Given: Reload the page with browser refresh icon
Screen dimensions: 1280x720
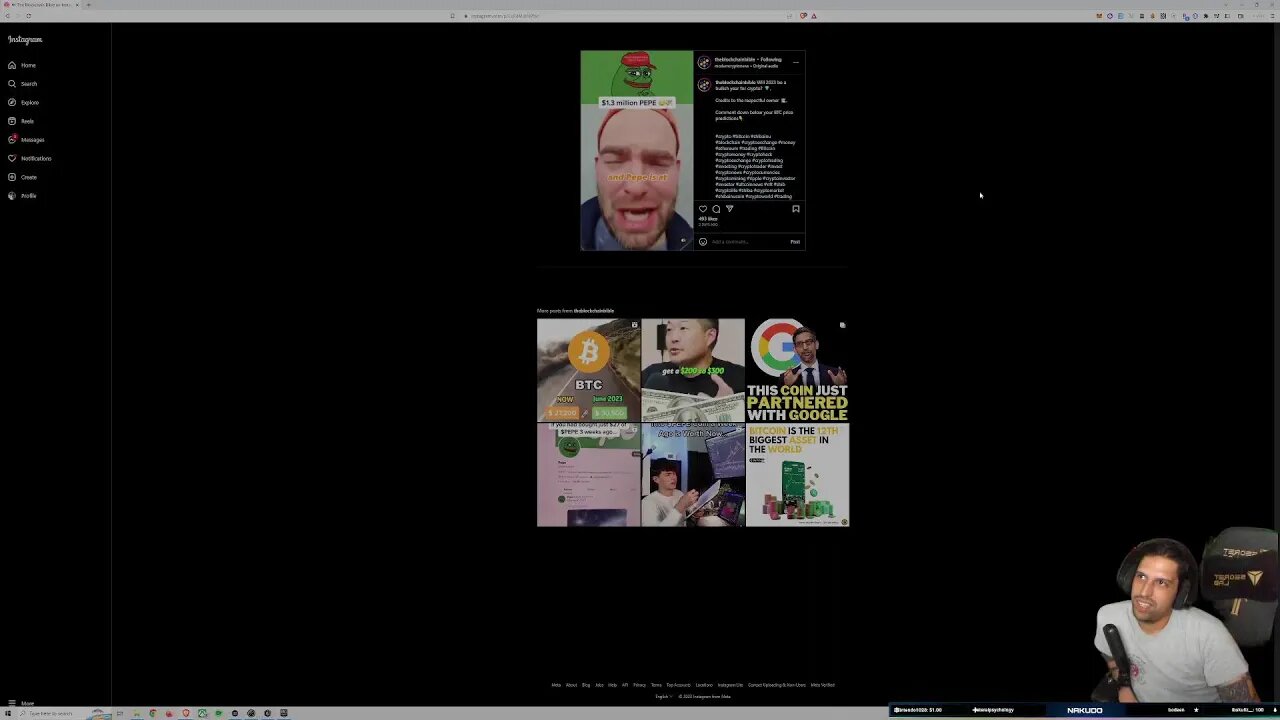Looking at the screenshot, I should (x=28, y=15).
